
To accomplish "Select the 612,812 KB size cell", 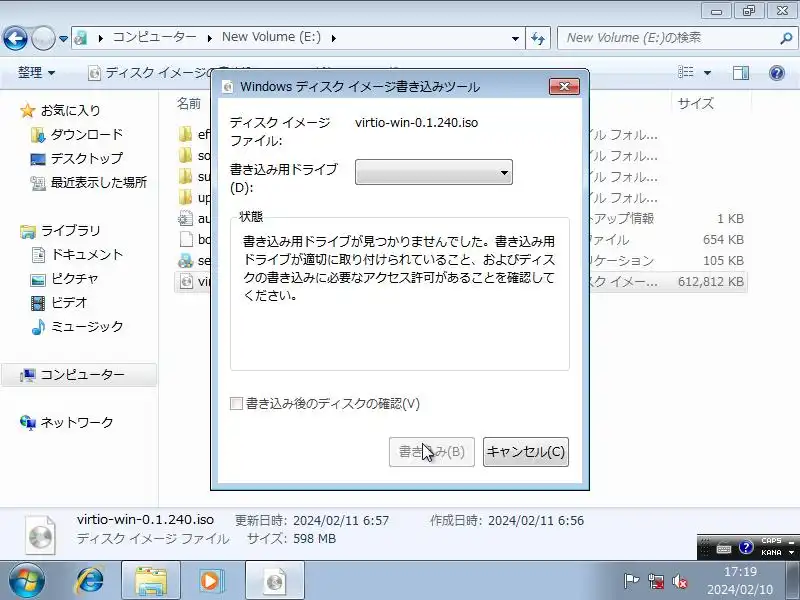I will click(x=711, y=282).
